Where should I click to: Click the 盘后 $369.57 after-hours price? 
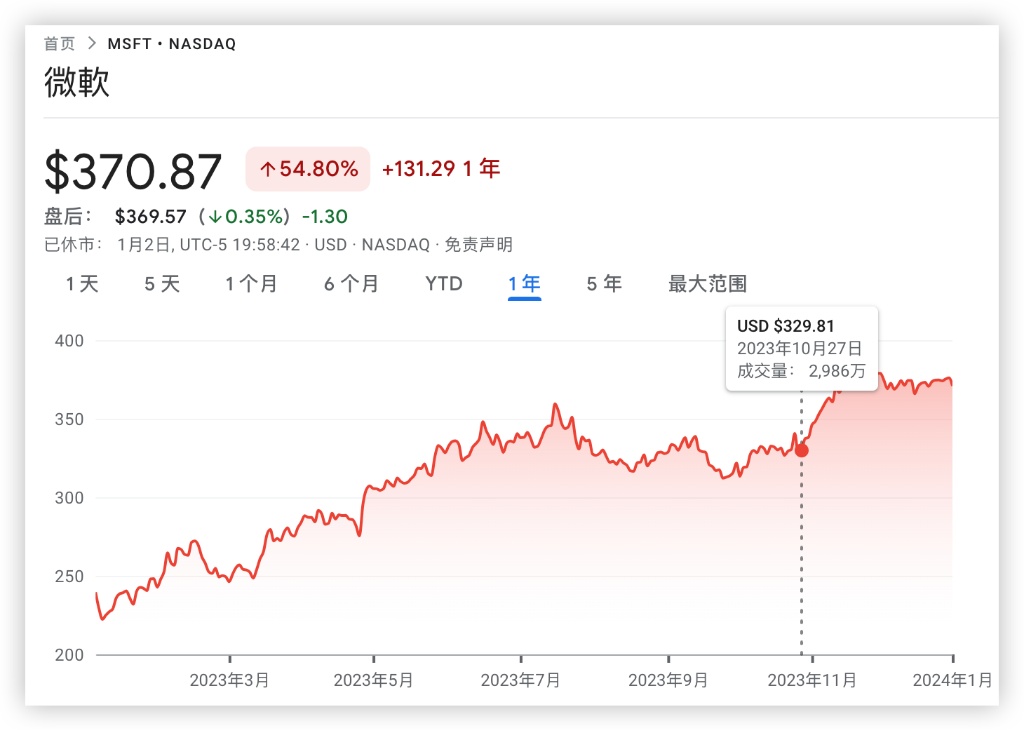pos(150,217)
